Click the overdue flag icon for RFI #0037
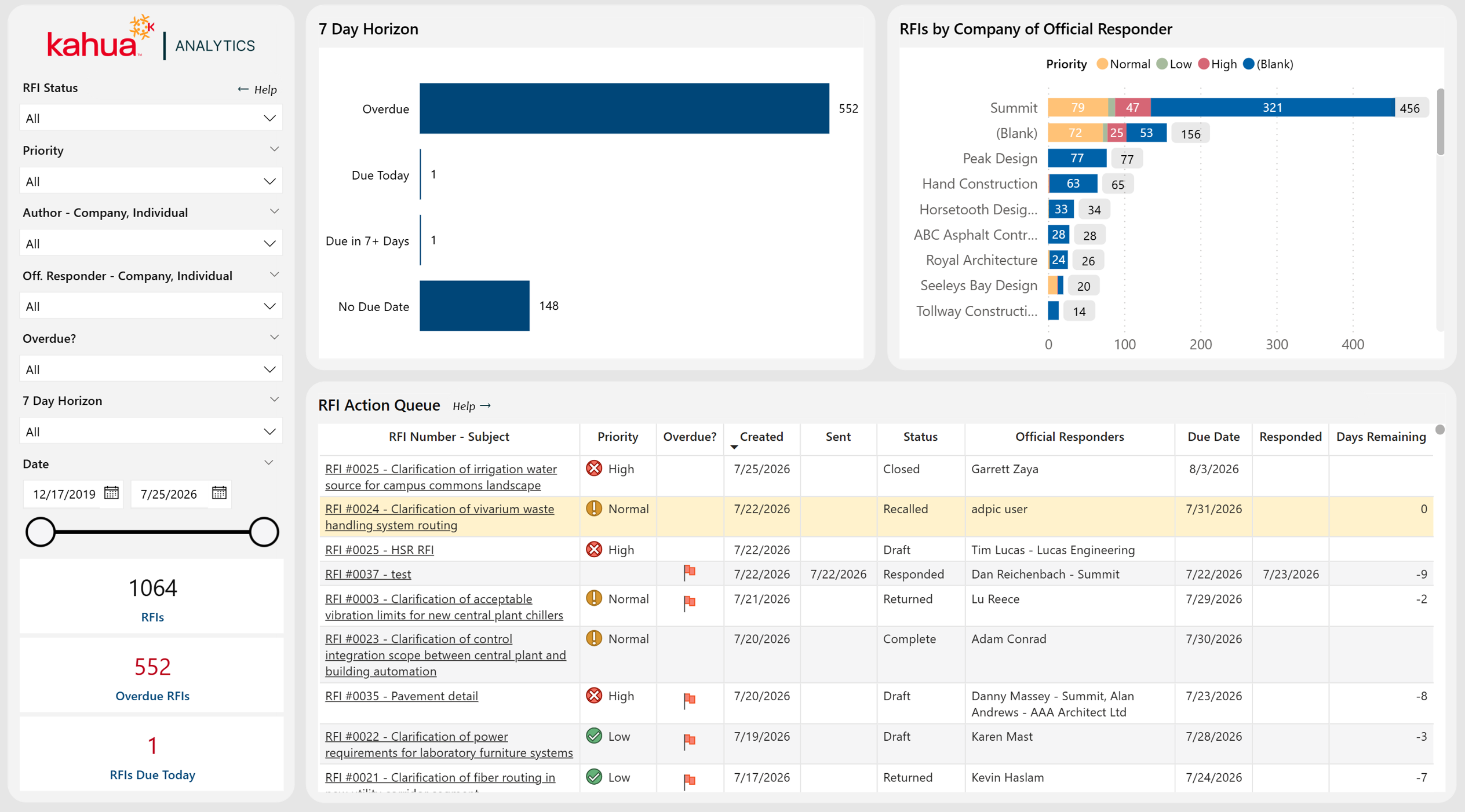The image size is (1465, 812). 689,573
